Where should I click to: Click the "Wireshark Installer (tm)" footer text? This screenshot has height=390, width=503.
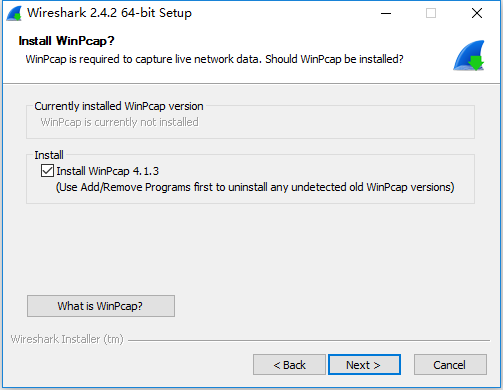67,339
